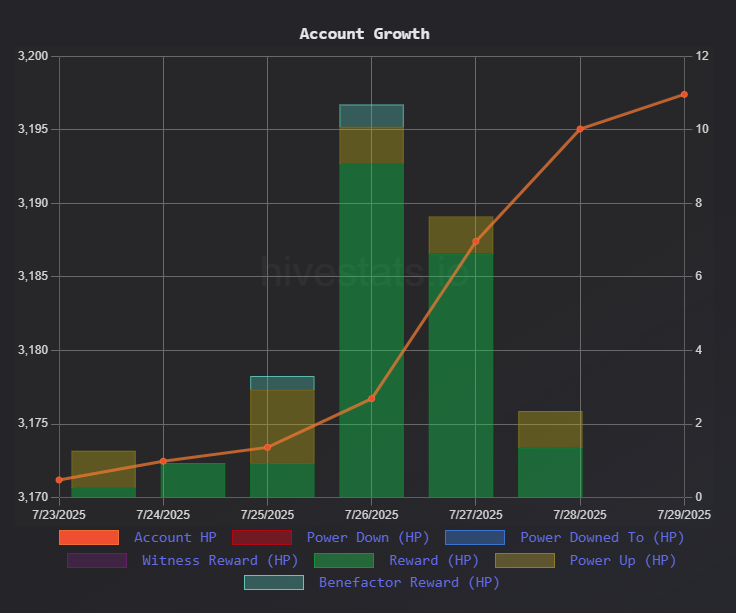Click the 7/24/2025 x-axis label
736x613 pixels.
tap(163, 514)
